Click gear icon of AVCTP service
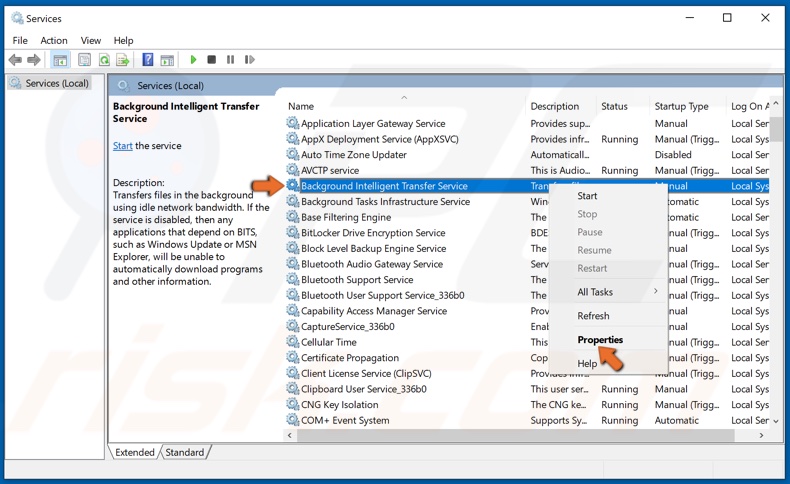This screenshot has width=790, height=484. (x=293, y=170)
